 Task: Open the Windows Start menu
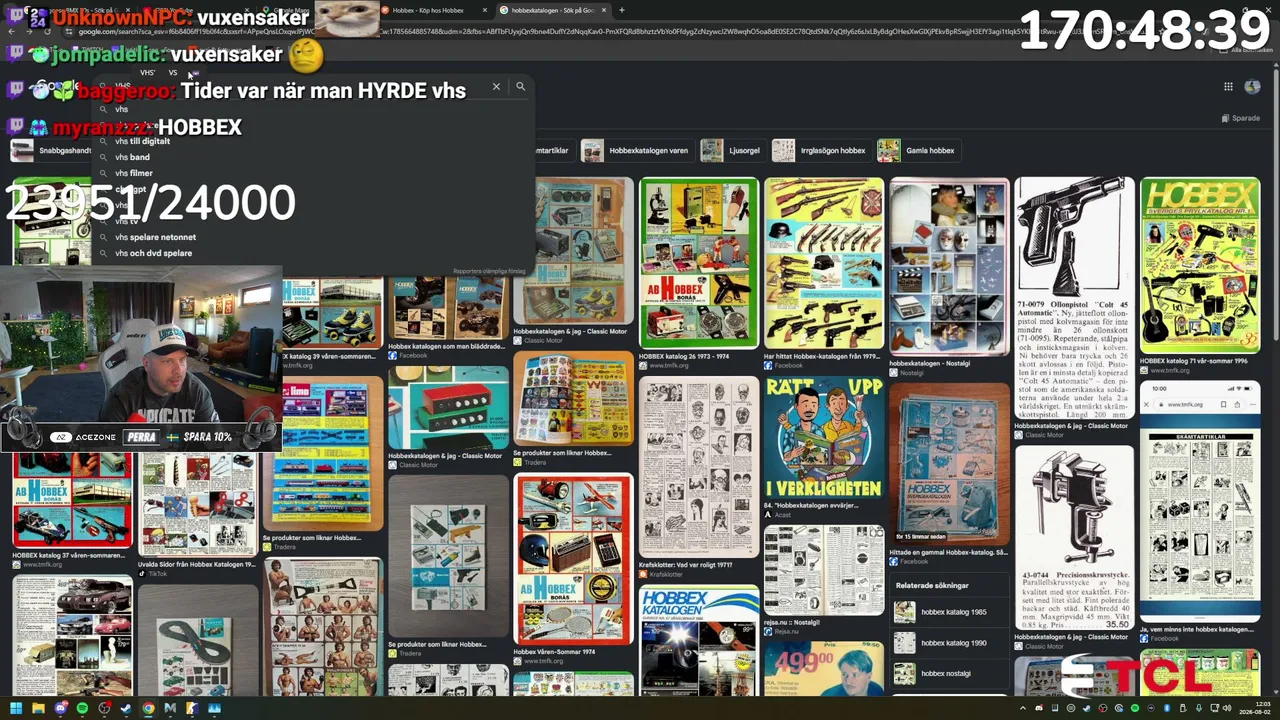point(16,709)
